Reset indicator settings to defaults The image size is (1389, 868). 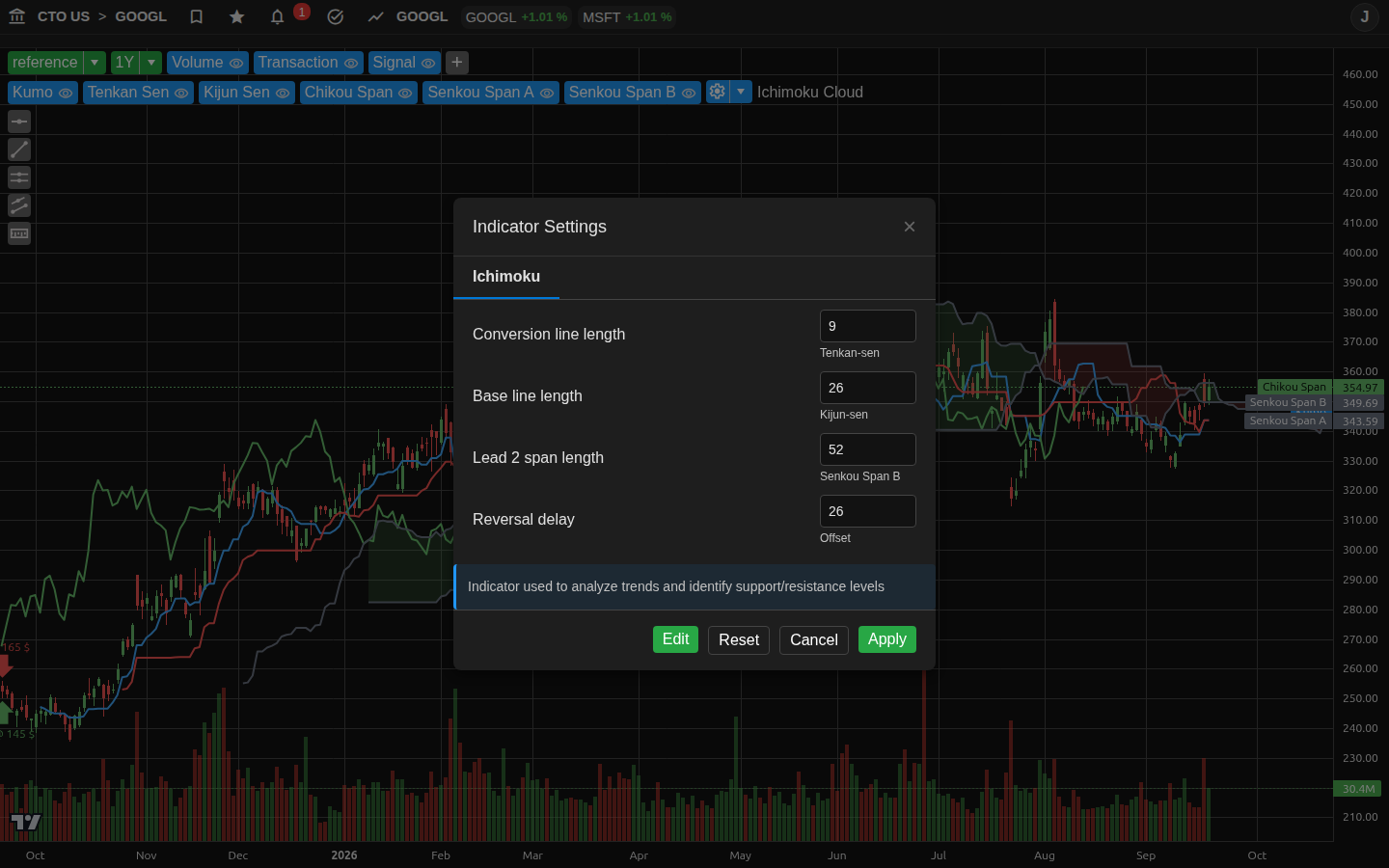739,640
